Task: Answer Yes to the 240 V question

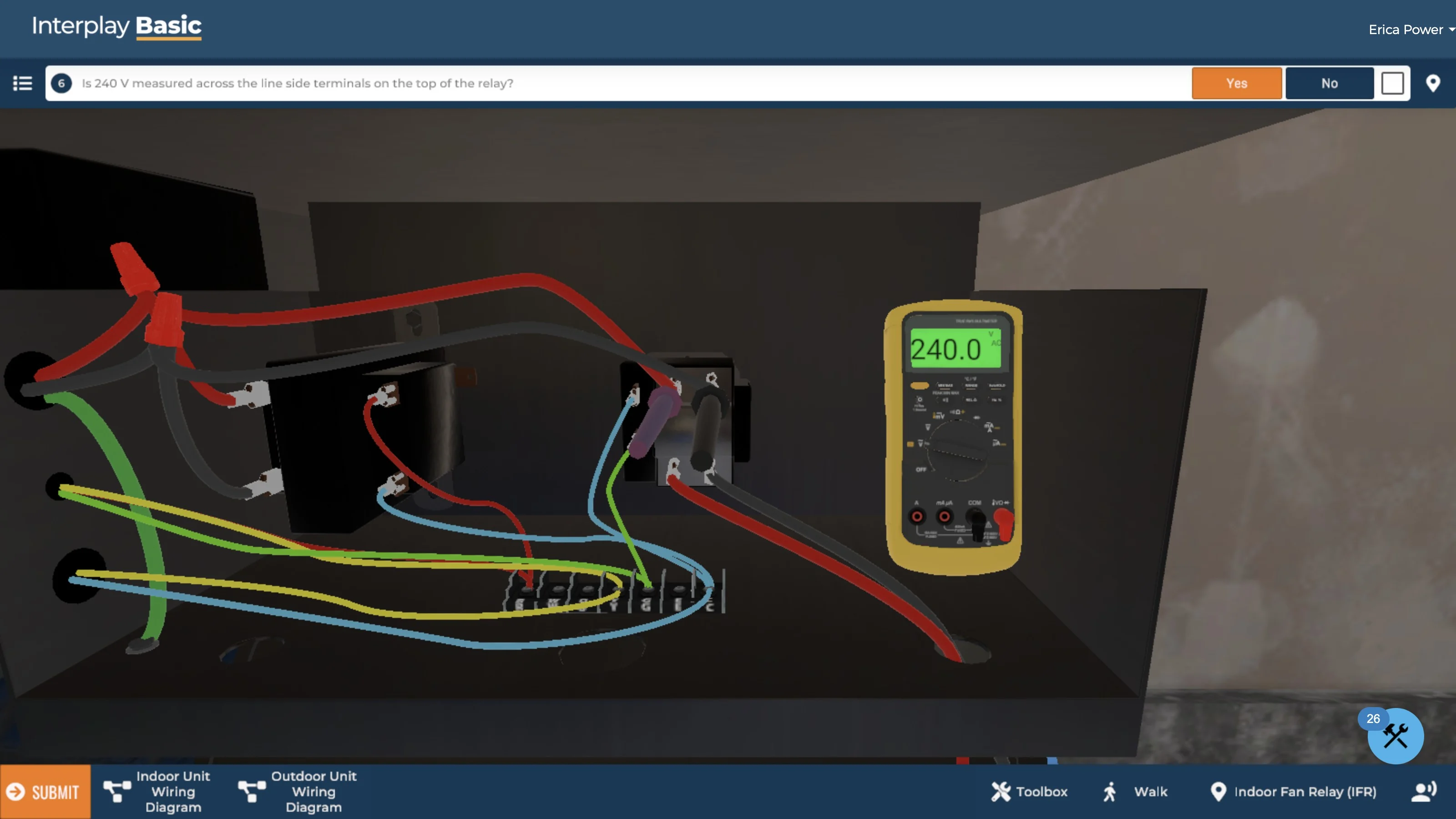Action: point(1237,83)
